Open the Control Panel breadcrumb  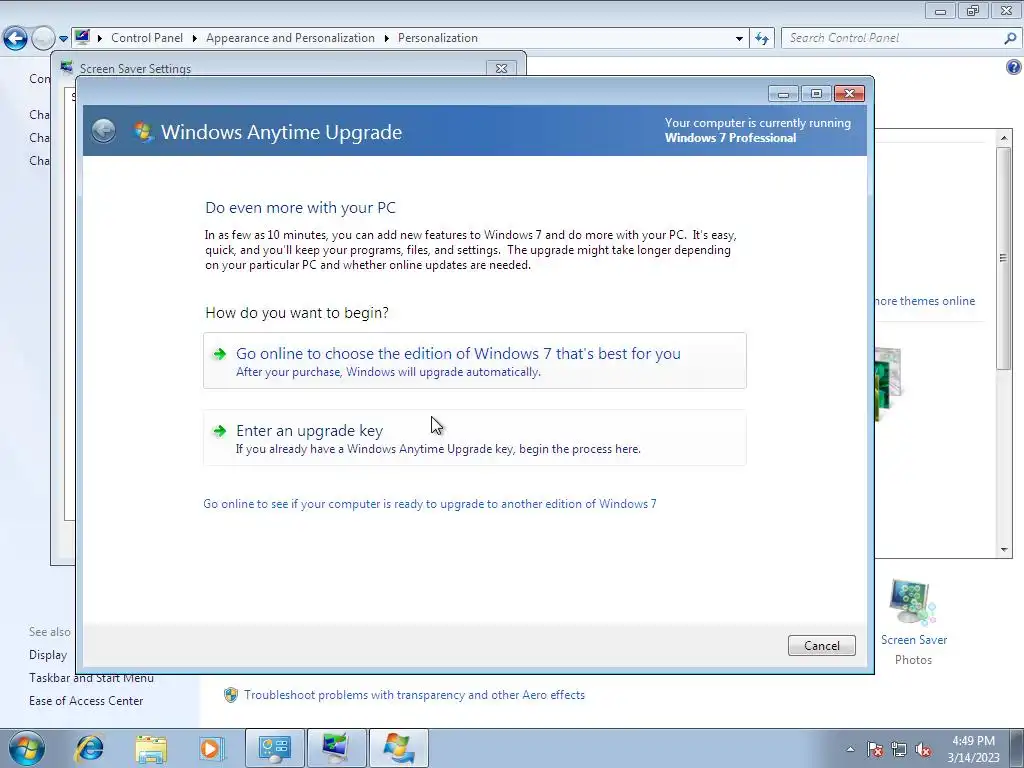(147, 38)
